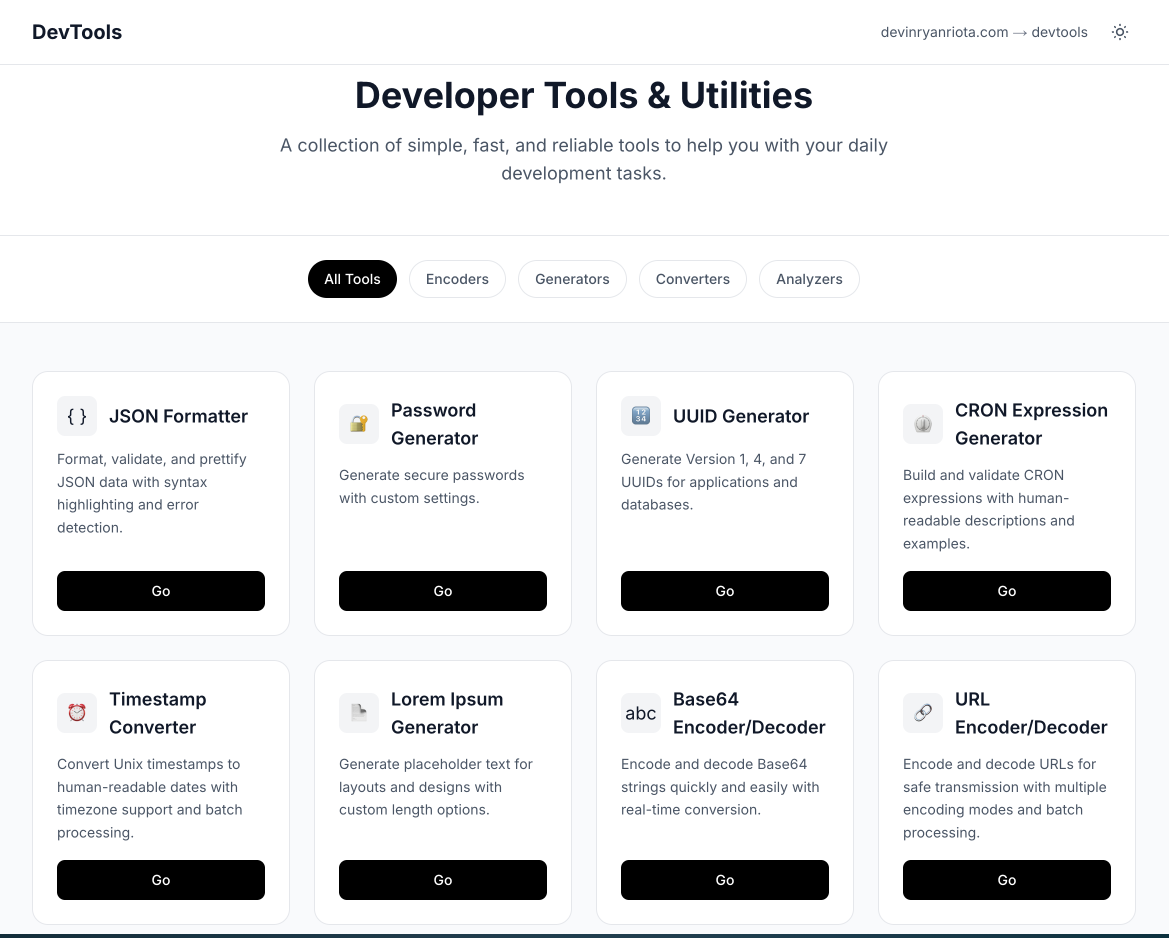The image size is (1169, 938).
Task: Click the Password Generator lock icon
Action: (x=359, y=424)
